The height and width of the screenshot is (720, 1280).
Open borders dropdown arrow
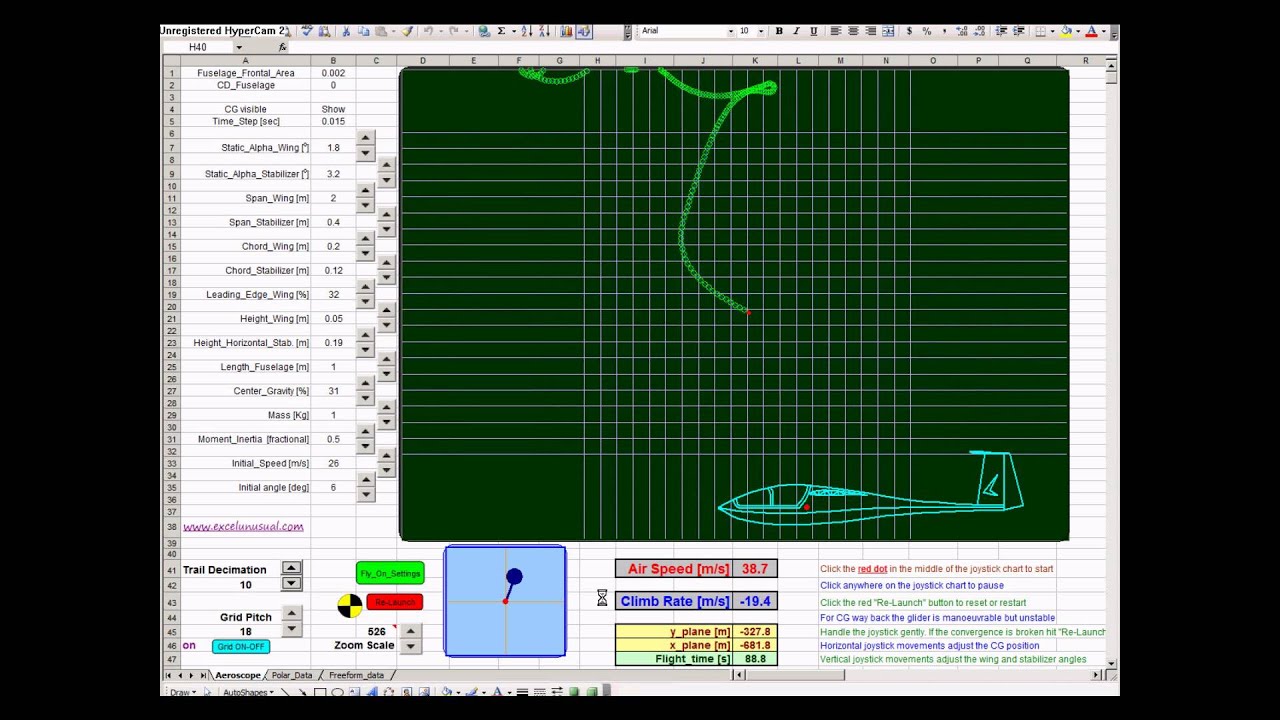1052,31
